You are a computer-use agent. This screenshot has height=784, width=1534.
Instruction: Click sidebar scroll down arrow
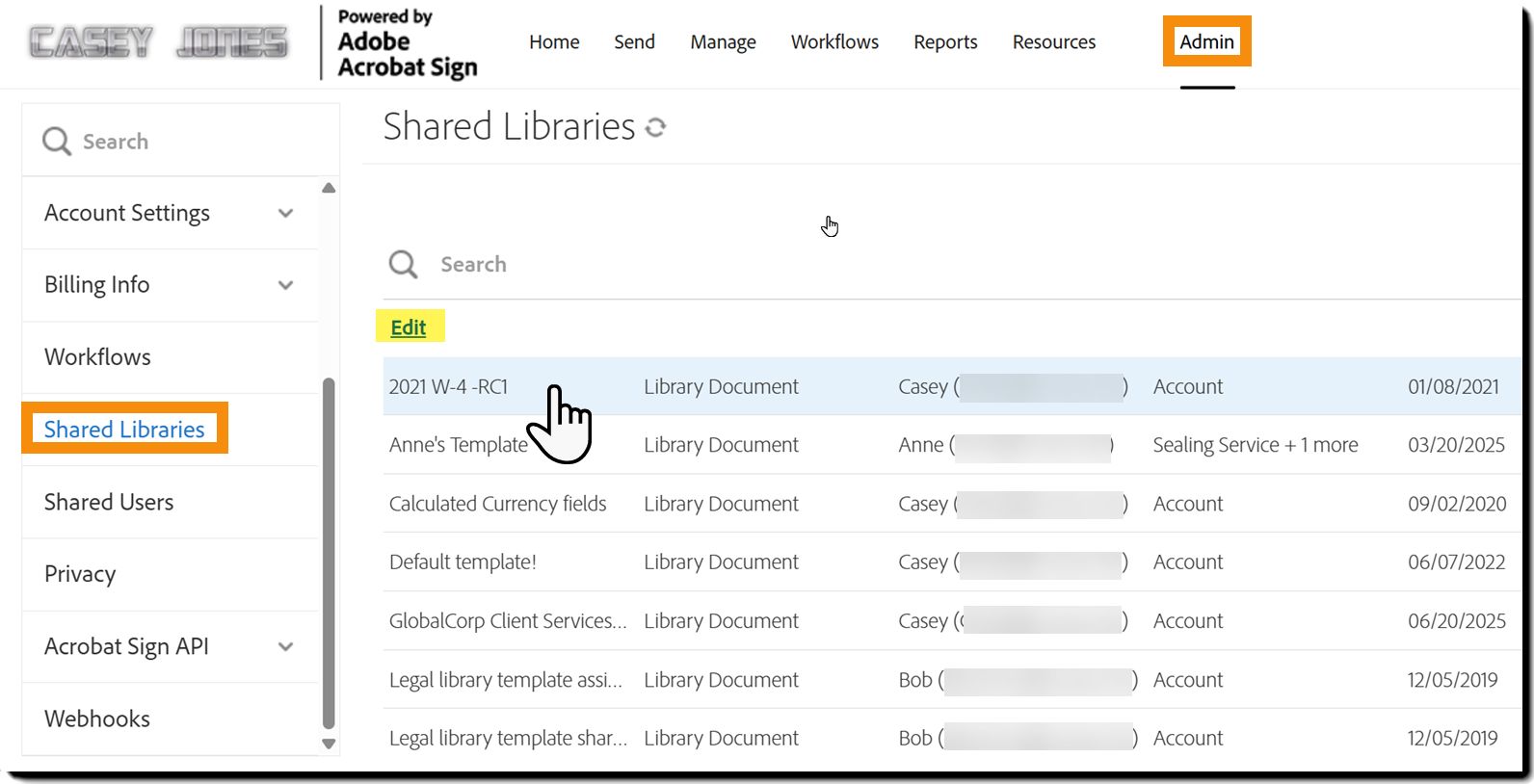pos(329,744)
